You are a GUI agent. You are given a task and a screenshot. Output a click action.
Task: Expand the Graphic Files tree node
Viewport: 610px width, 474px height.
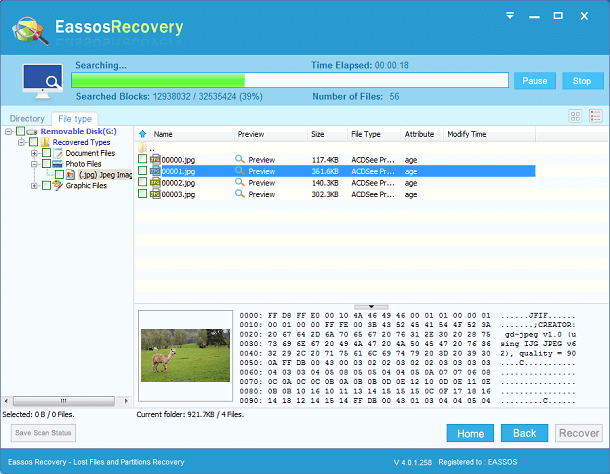(34, 186)
